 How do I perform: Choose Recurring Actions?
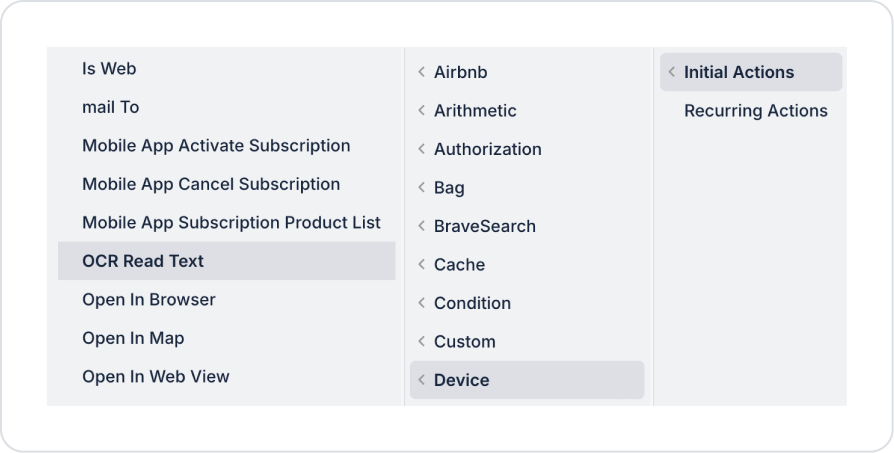click(x=755, y=111)
